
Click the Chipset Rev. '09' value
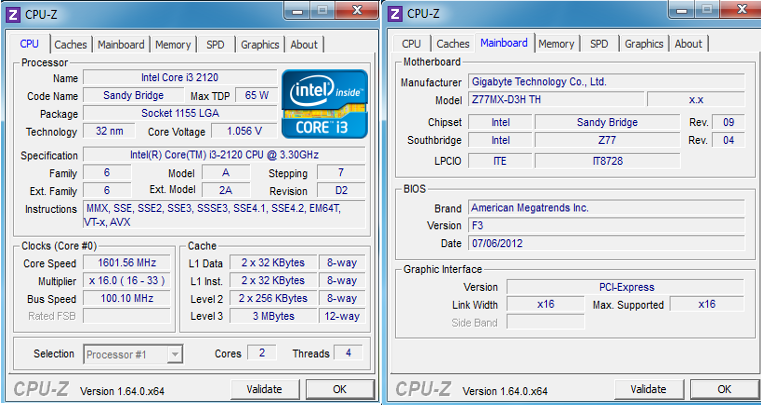tap(728, 122)
